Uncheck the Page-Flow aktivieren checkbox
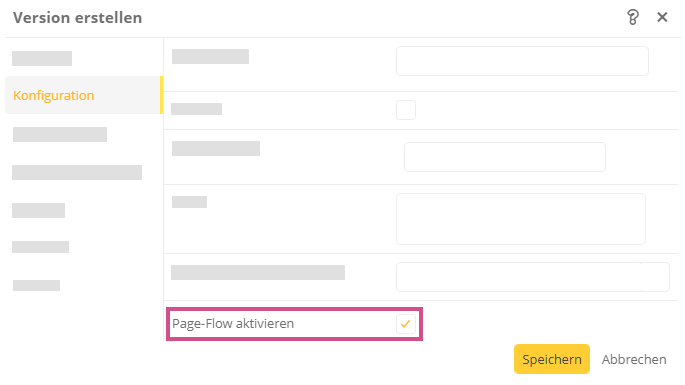The image size is (685, 385). click(x=405, y=324)
